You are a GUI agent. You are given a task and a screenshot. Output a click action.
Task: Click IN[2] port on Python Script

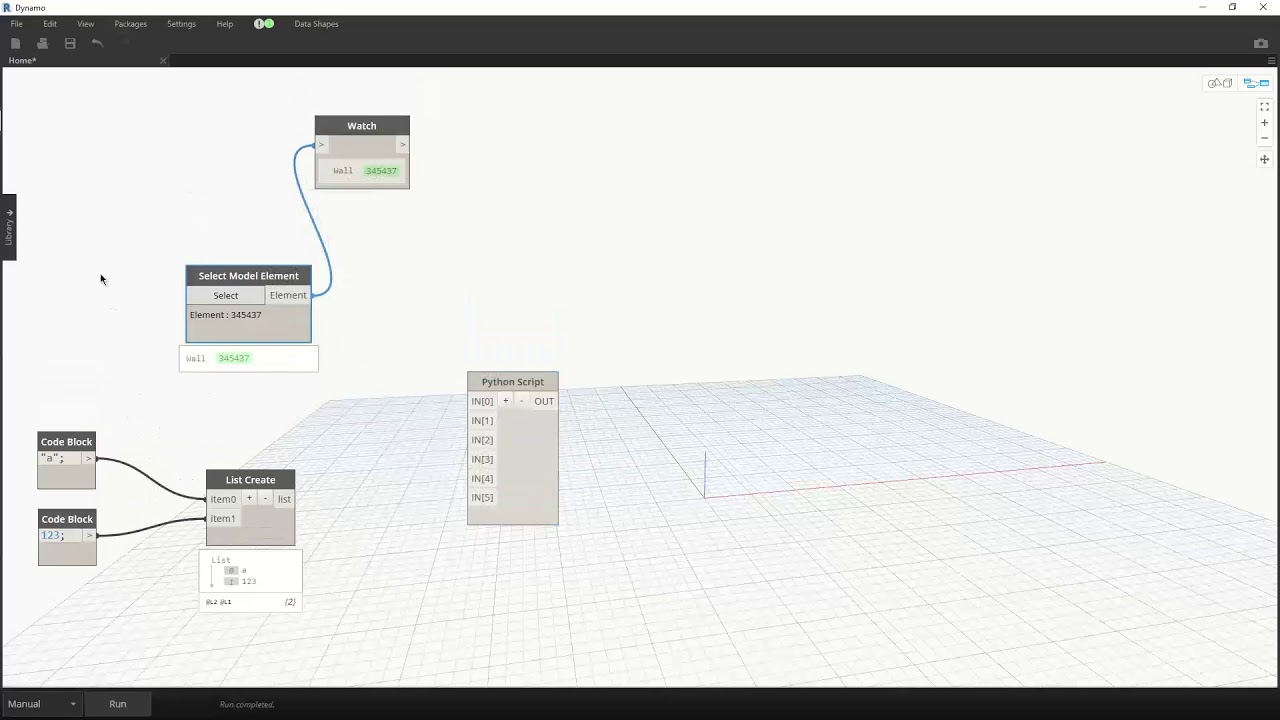tap(482, 440)
